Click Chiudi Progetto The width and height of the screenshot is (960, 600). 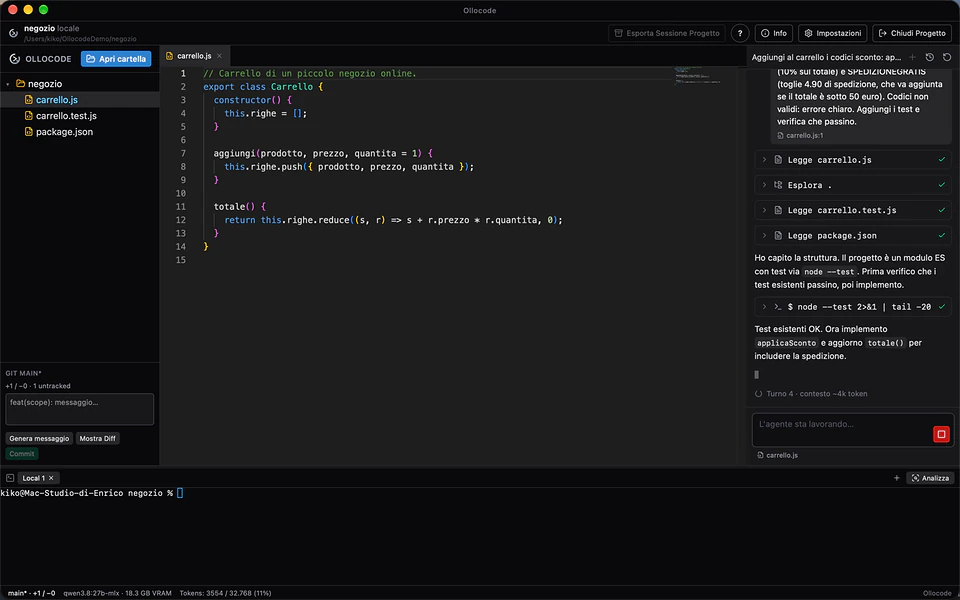pyautogui.click(x=912, y=33)
